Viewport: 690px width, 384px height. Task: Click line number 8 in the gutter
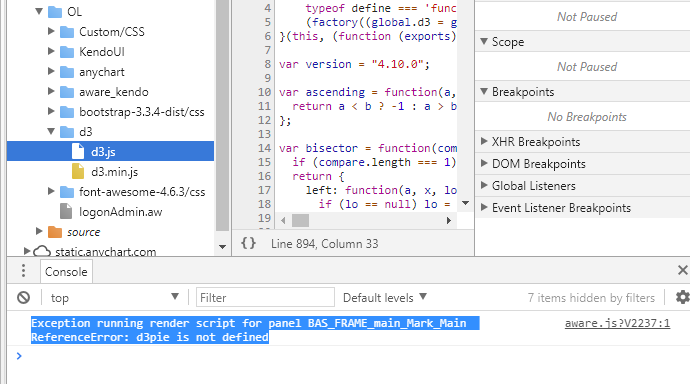[268, 64]
